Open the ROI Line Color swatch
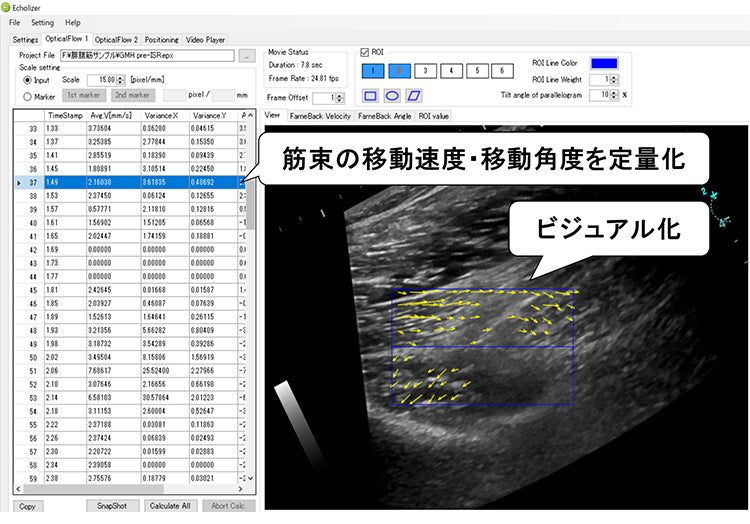Image resolution: width=750 pixels, height=524 pixels. click(604, 63)
